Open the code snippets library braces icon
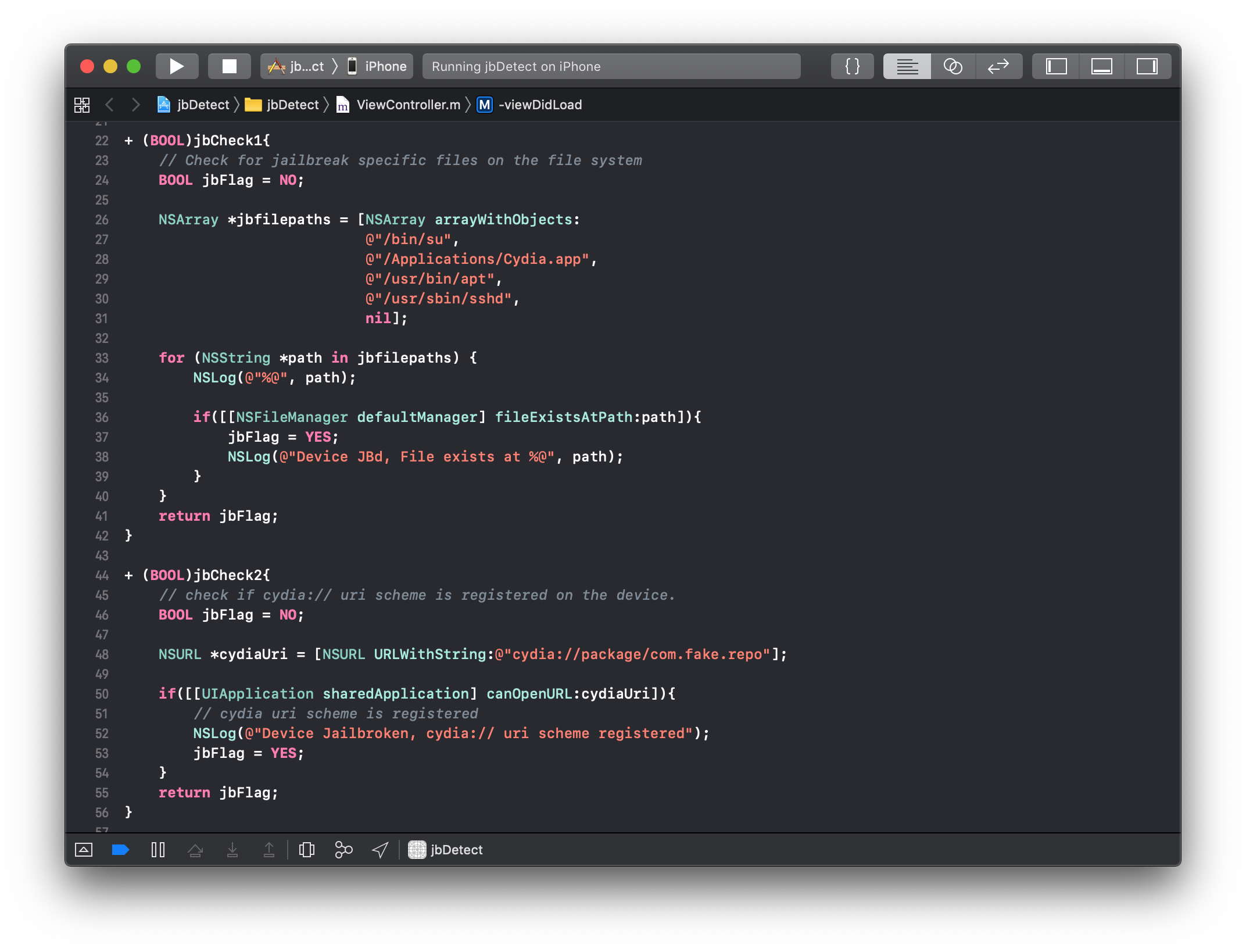The width and height of the screenshot is (1246, 952). pyautogui.click(x=852, y=66)
